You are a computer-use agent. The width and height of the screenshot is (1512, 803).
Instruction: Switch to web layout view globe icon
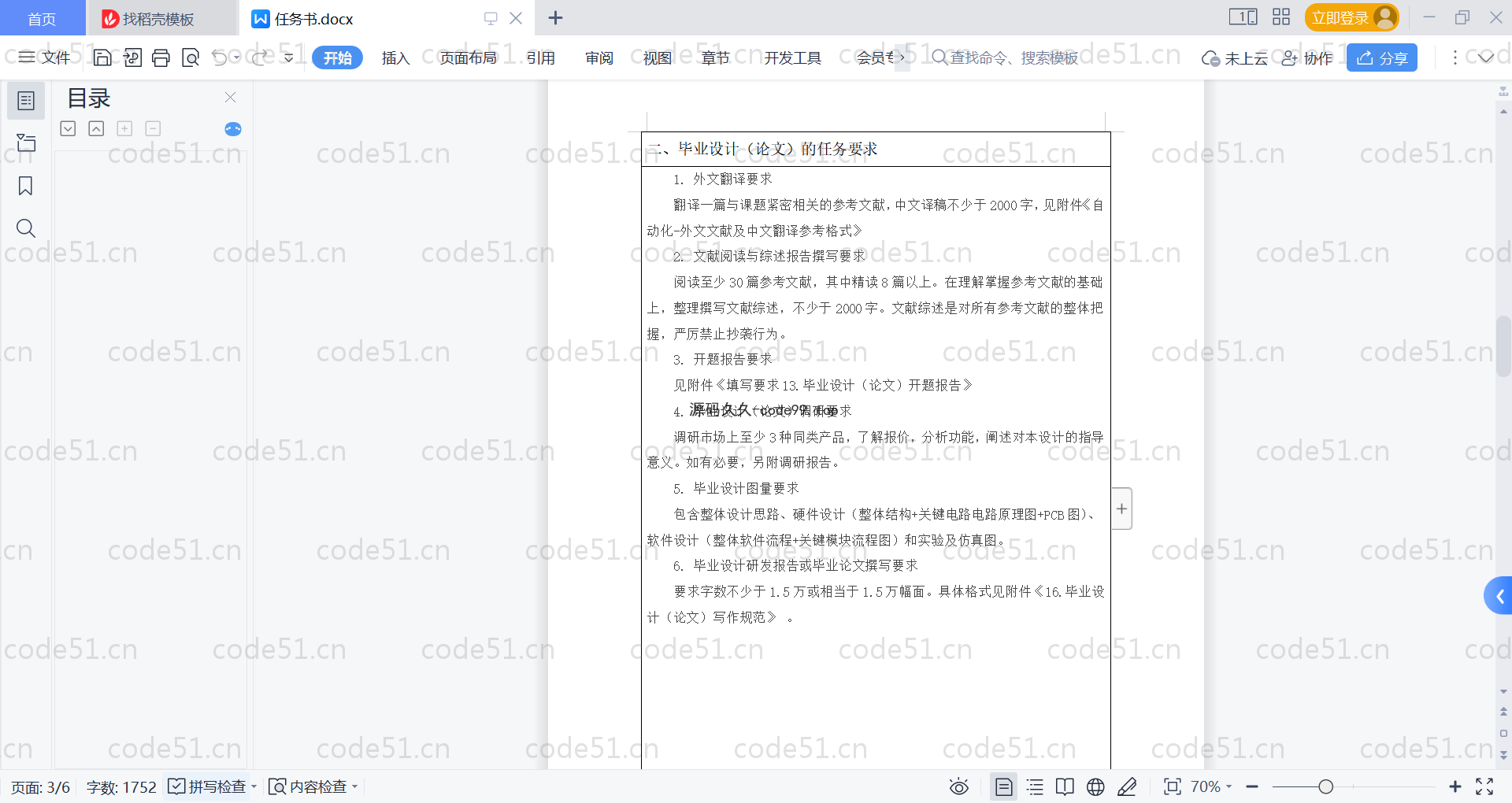tap(1095, 786)
